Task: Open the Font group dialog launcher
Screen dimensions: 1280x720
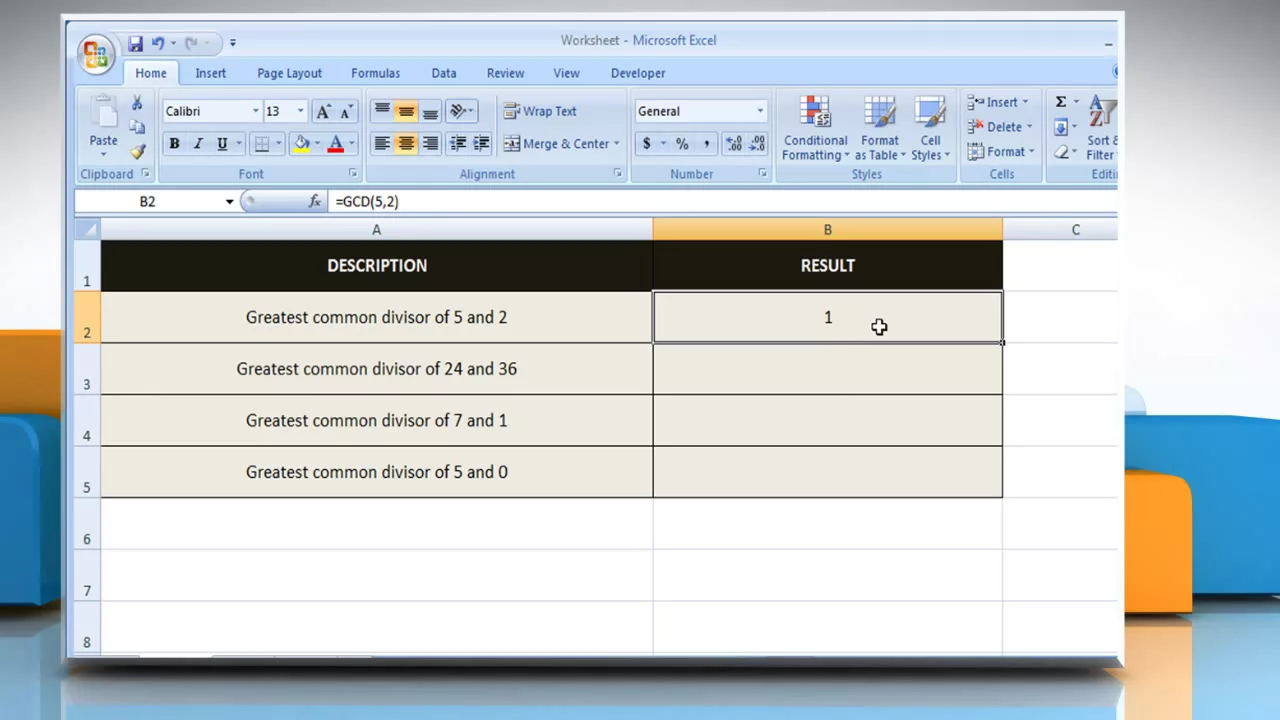Action: tap(353, 174)
